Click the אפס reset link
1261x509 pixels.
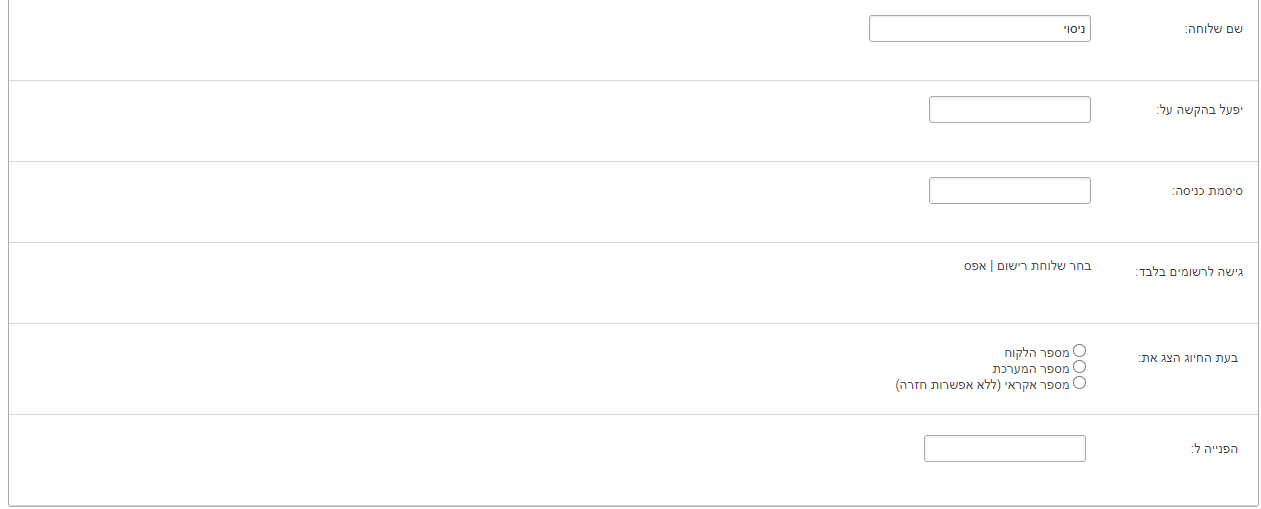[975, 266]
